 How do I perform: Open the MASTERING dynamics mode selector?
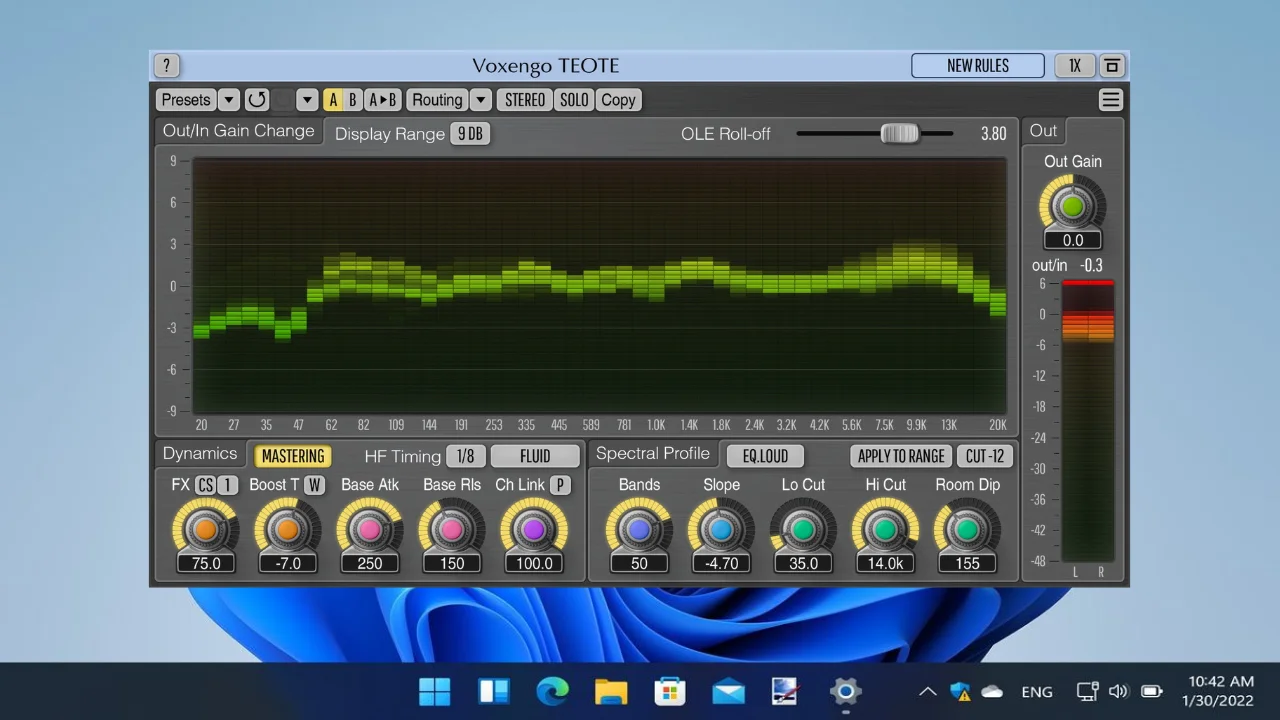tap(293, 456)
